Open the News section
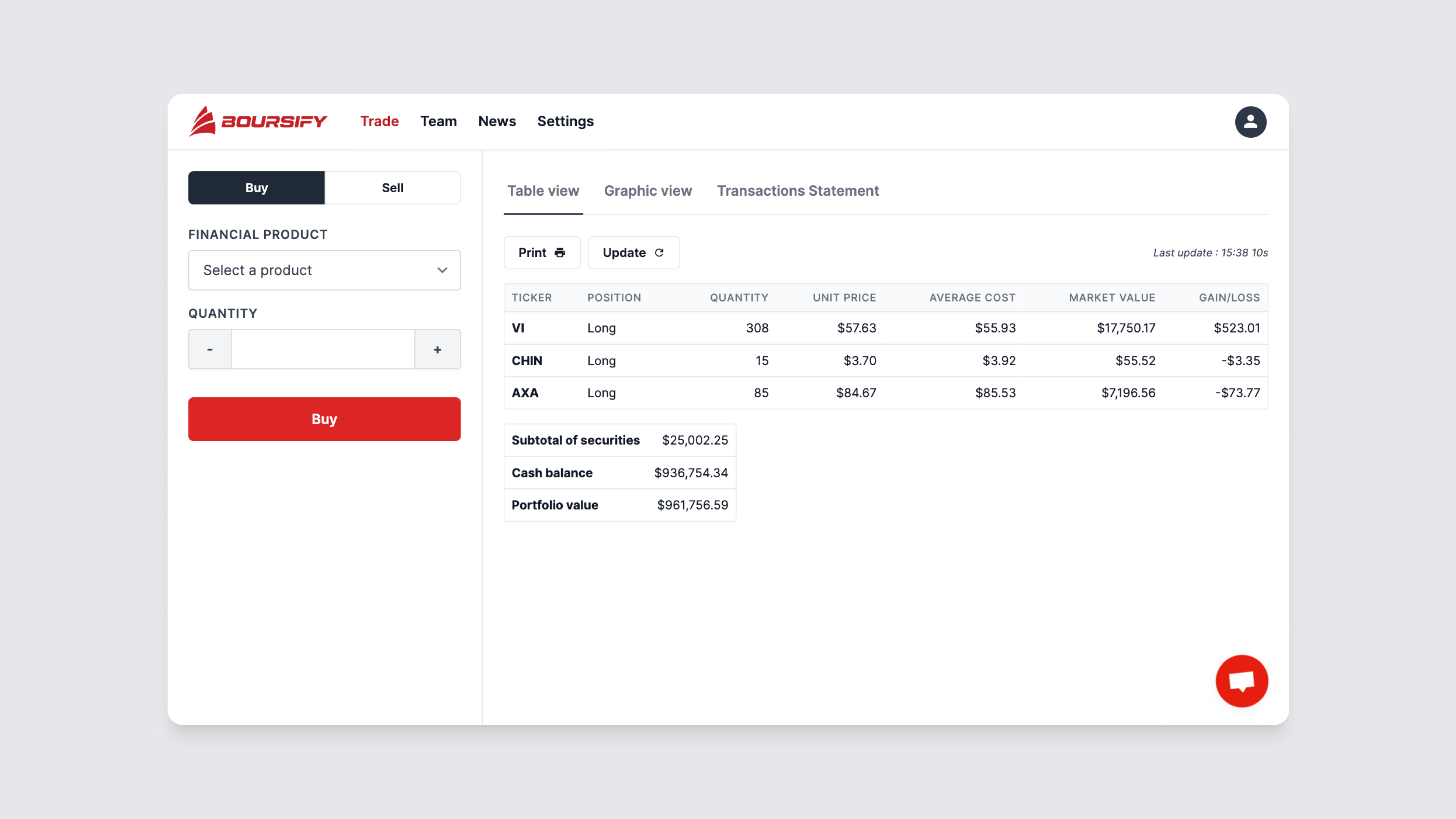 coord(497,121)
